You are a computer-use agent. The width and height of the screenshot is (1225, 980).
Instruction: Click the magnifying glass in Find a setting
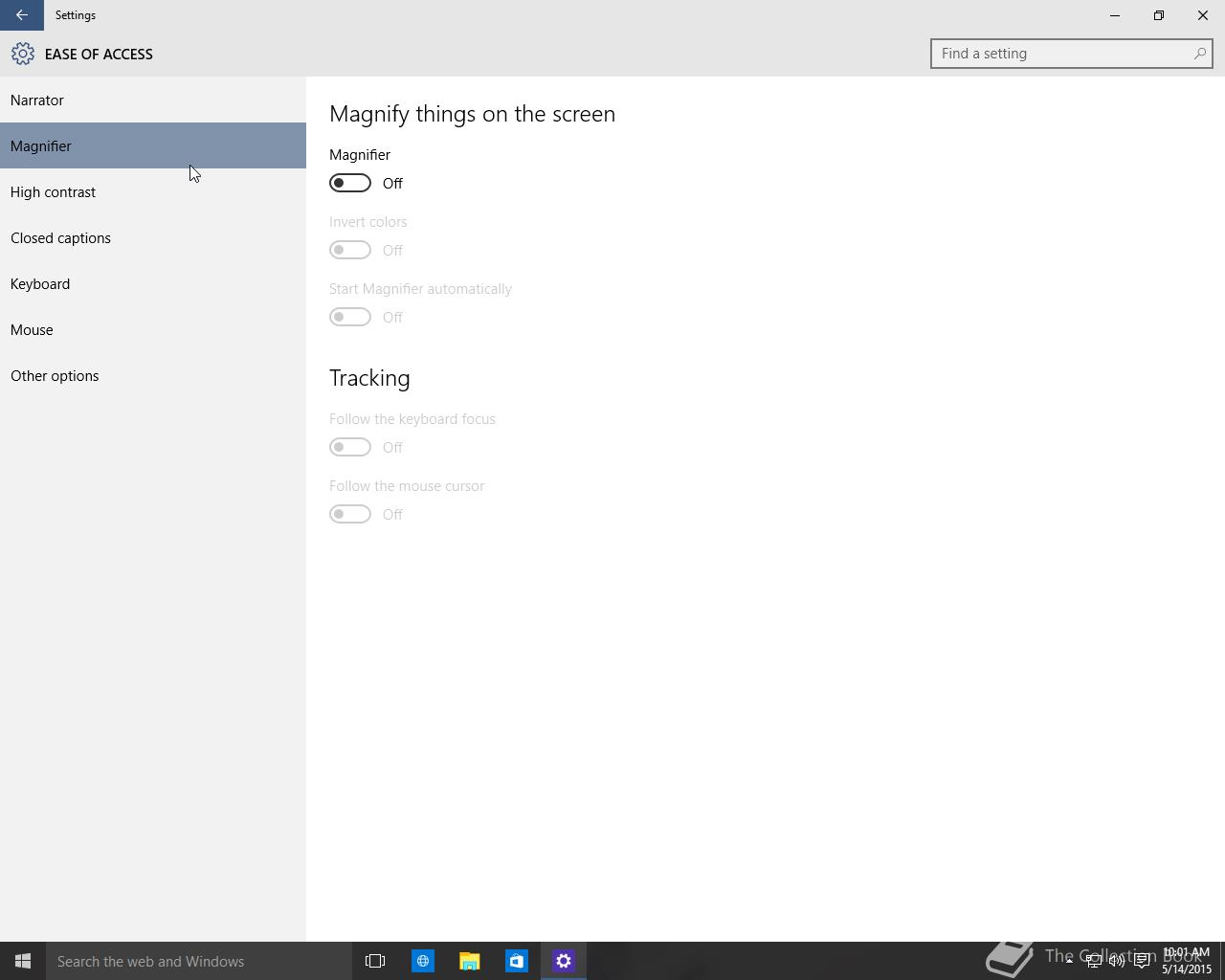coord(1199,54)
